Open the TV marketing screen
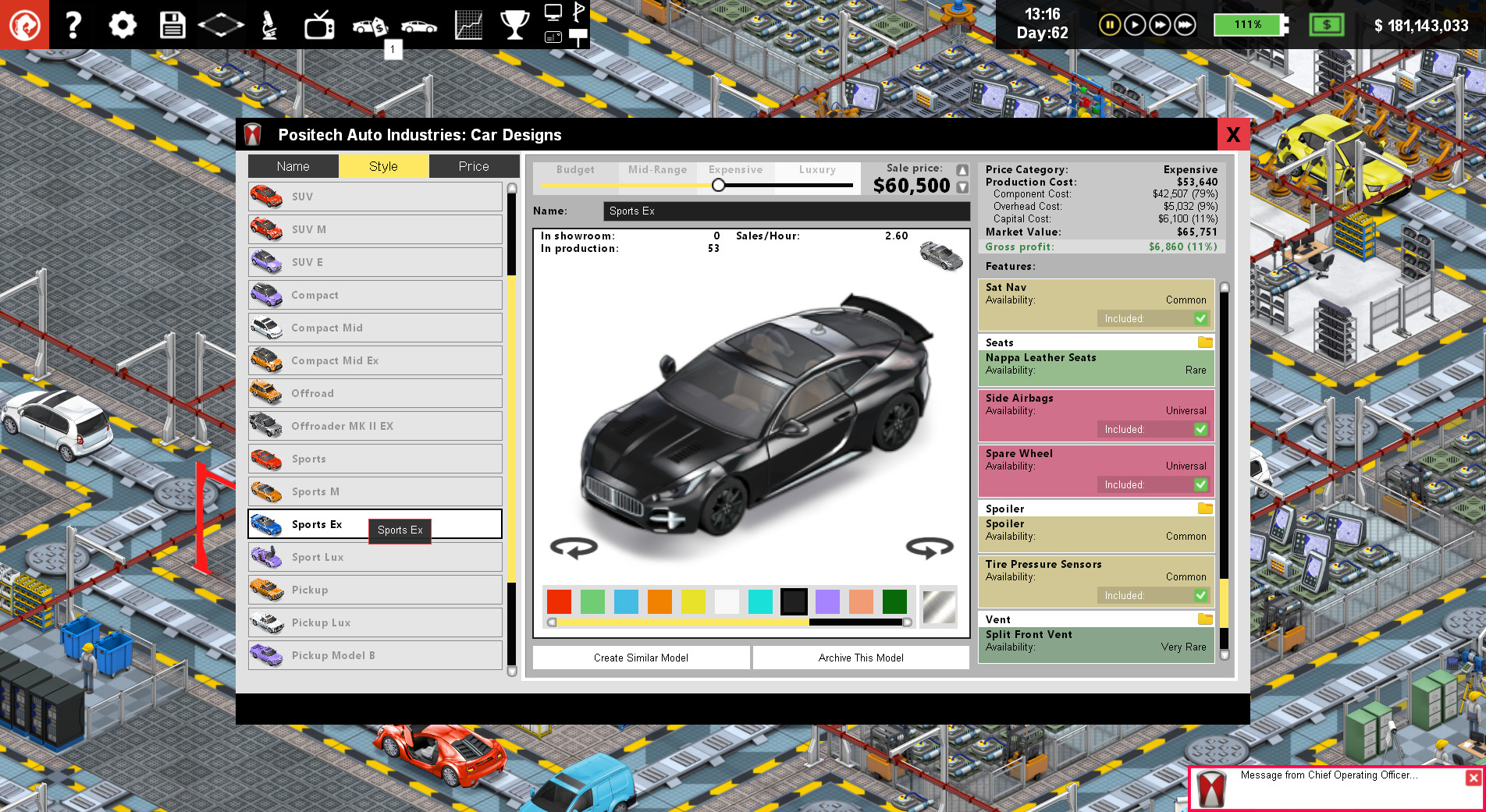1486x812 pixels. [318, 23]
